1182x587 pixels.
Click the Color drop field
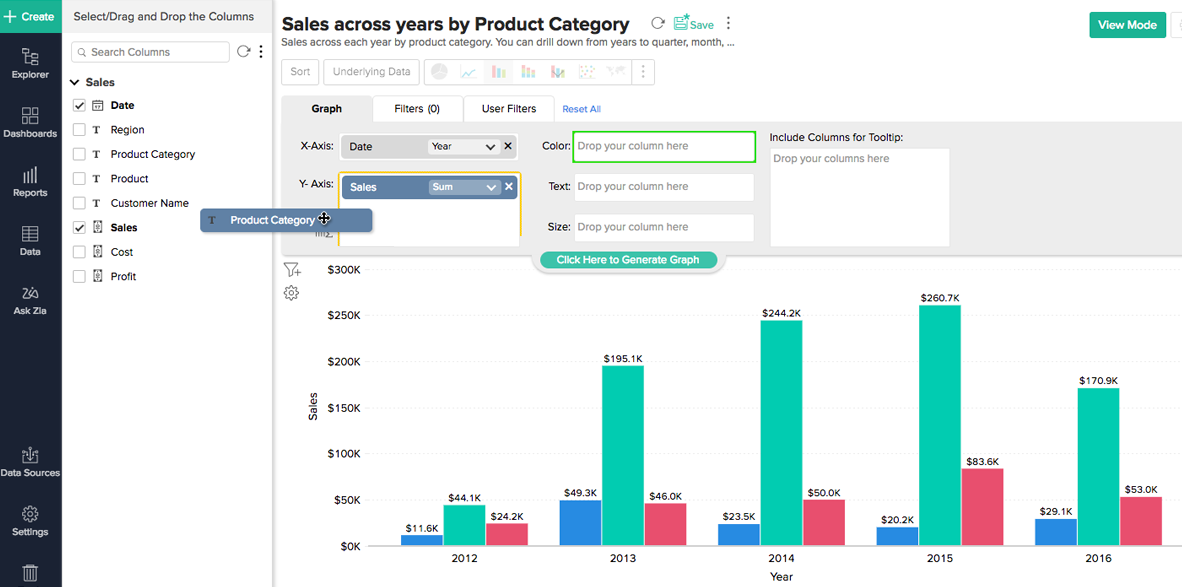[x=664, y=146]
